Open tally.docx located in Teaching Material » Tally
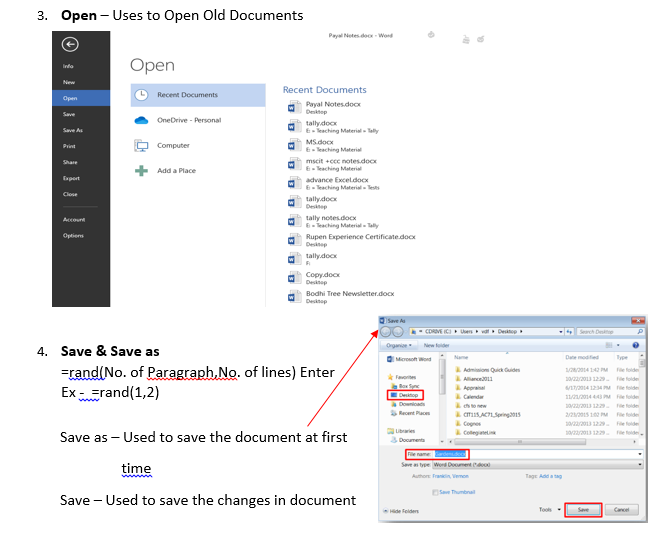 pyautogui.click(x=333, y=126)
